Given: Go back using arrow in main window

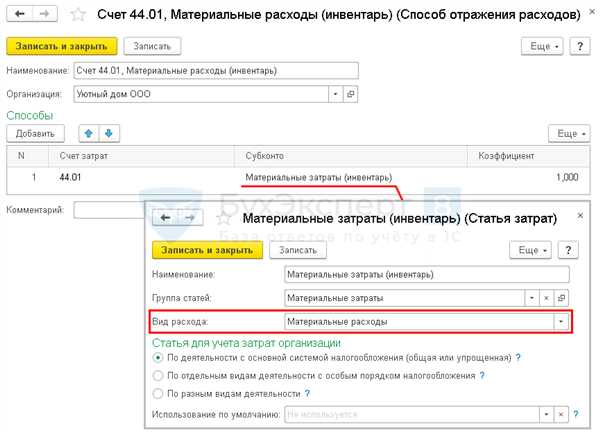Looking at the screenshot, I should [20, 14].
